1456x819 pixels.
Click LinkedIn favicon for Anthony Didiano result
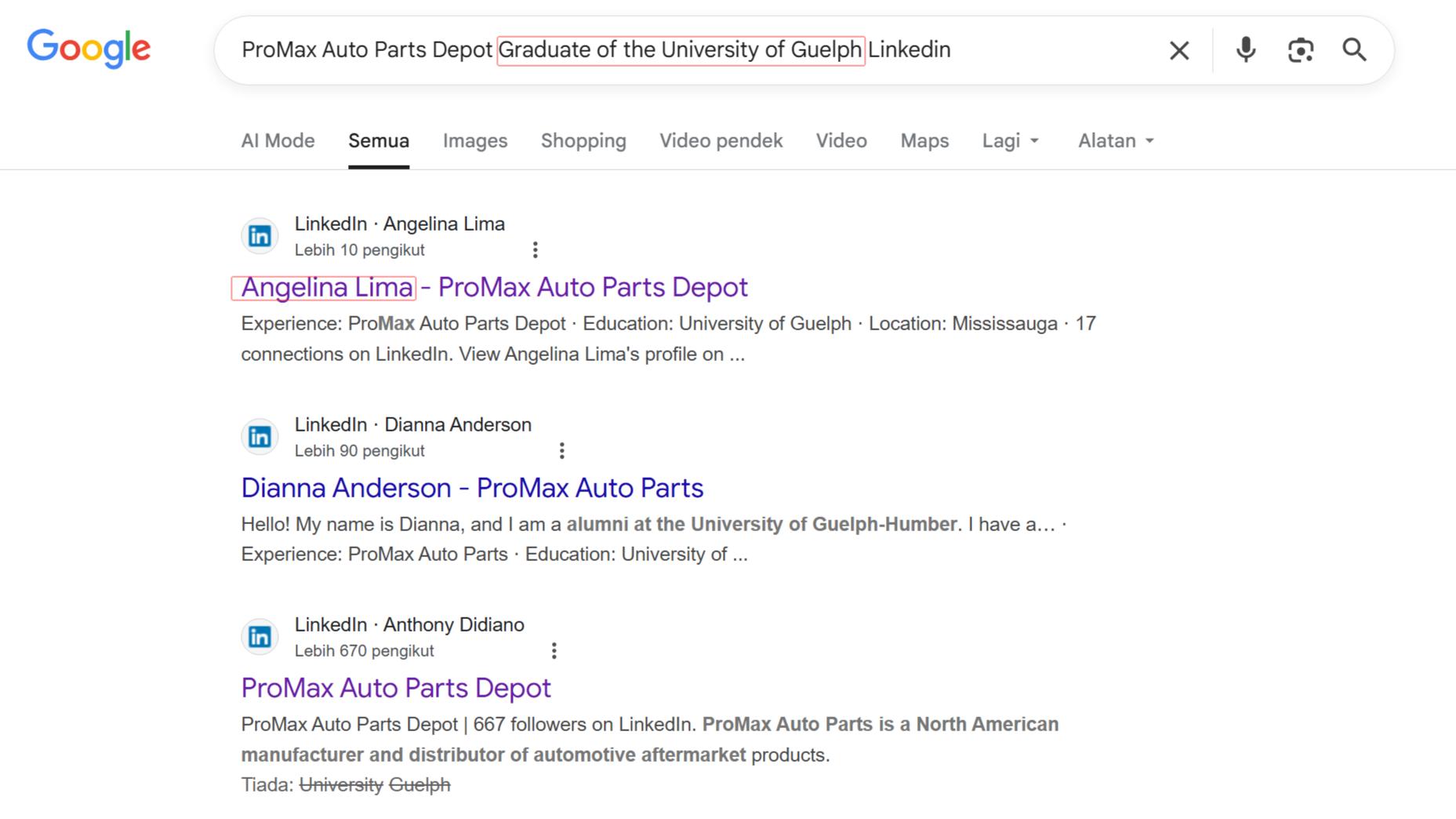pos(260,636)
